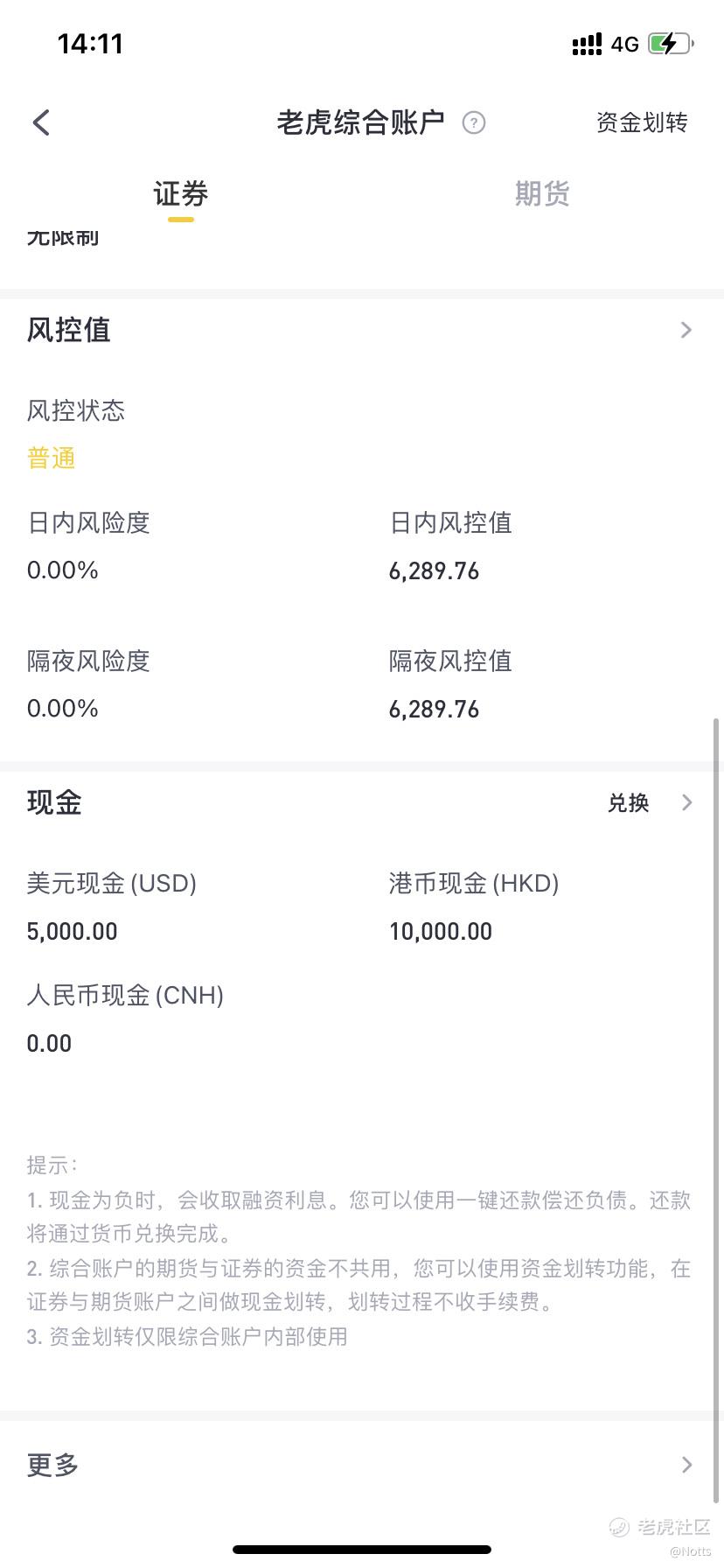Open the help question mark icon
Viewport: 724px width, 1568px height.
pyautogui.click(x=473, y=122)
